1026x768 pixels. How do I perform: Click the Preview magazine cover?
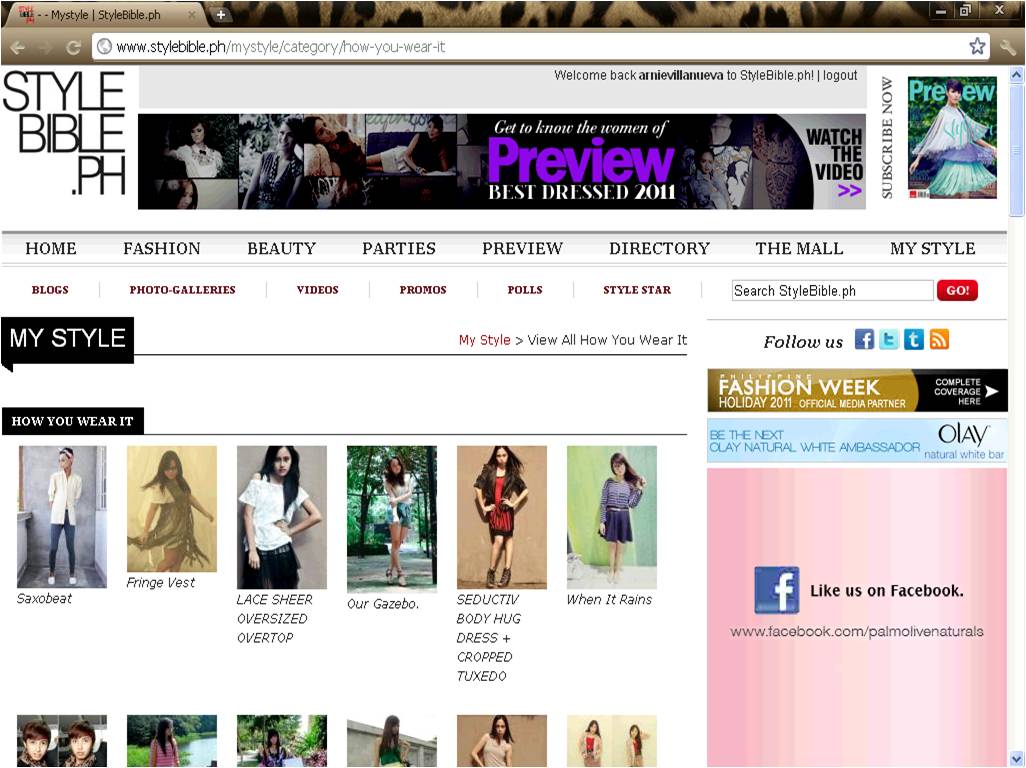[x=952, y=137]
